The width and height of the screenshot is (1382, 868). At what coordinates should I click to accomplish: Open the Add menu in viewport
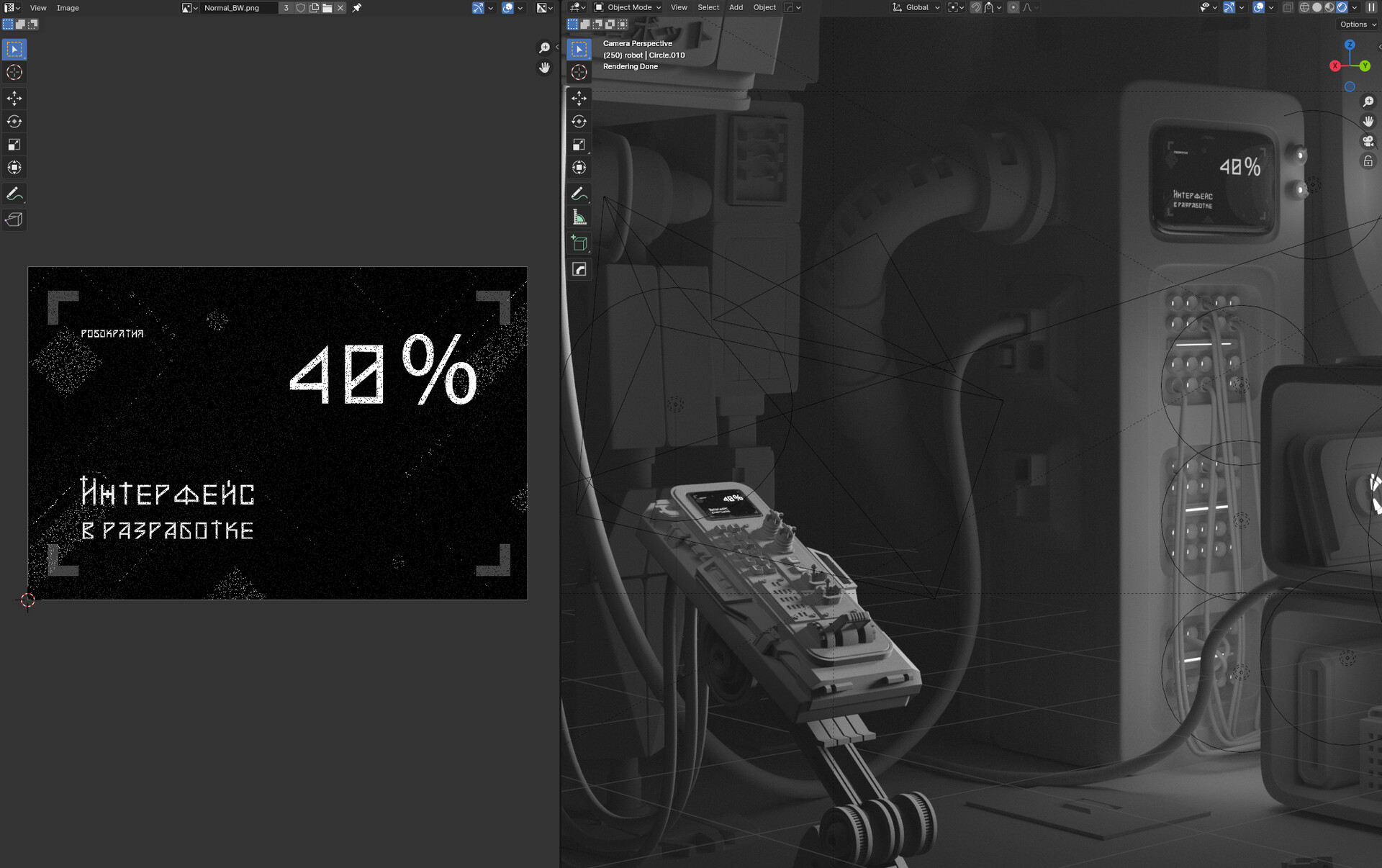click(736, 7)
